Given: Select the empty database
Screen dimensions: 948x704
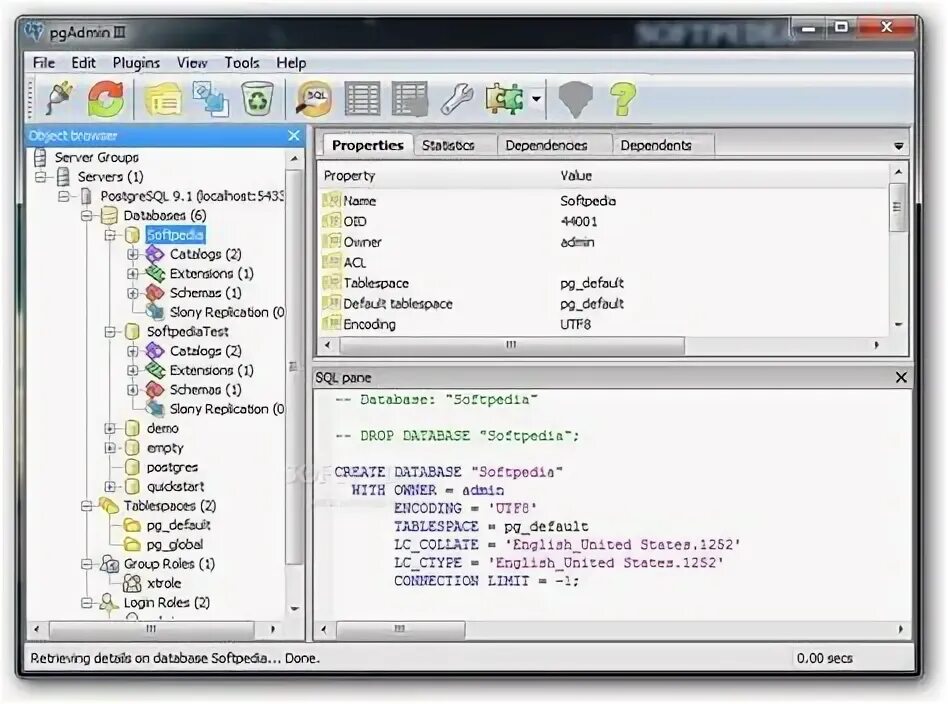Looking at the screenshot, I should point(164,448).
